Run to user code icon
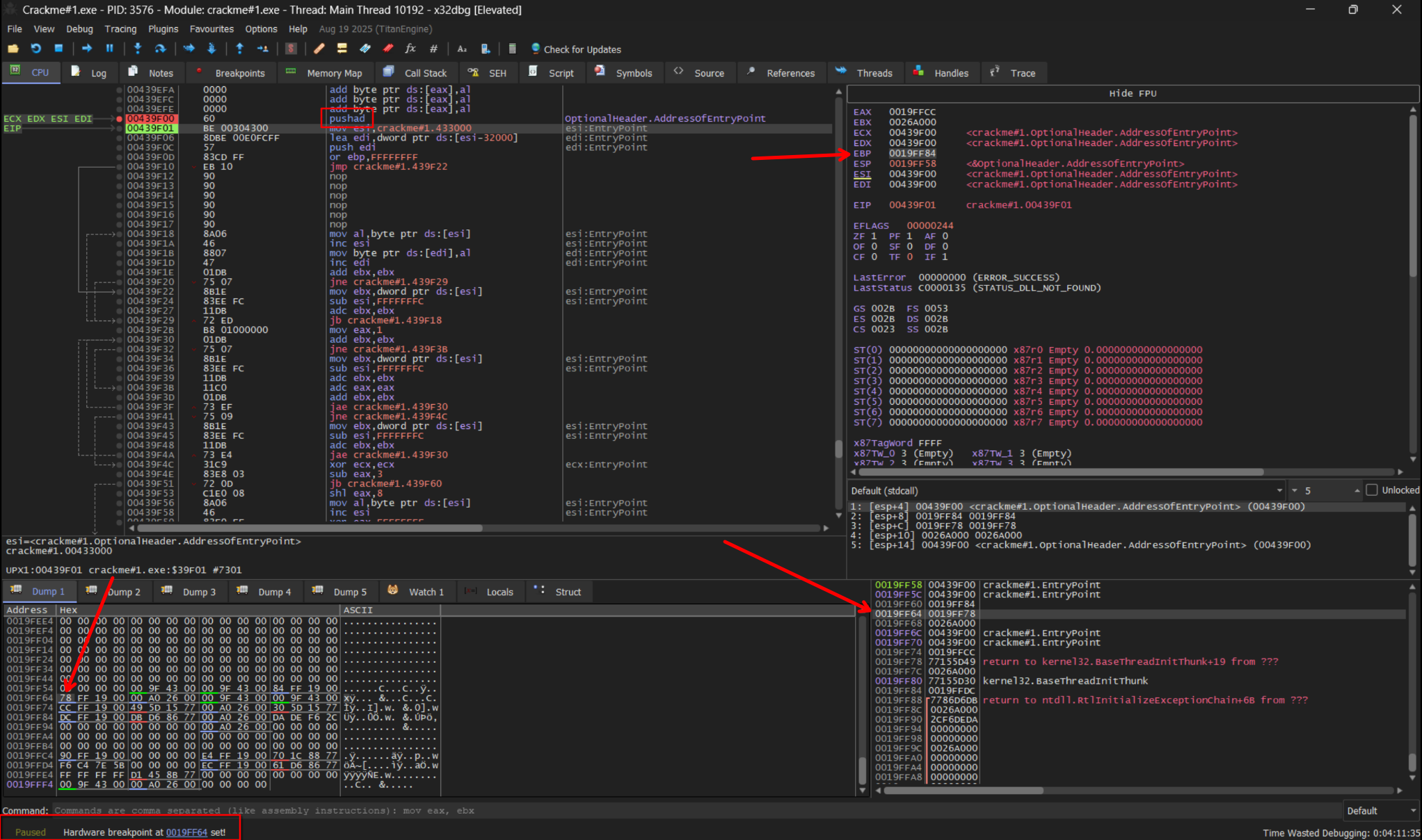 [x=262, y=49]
